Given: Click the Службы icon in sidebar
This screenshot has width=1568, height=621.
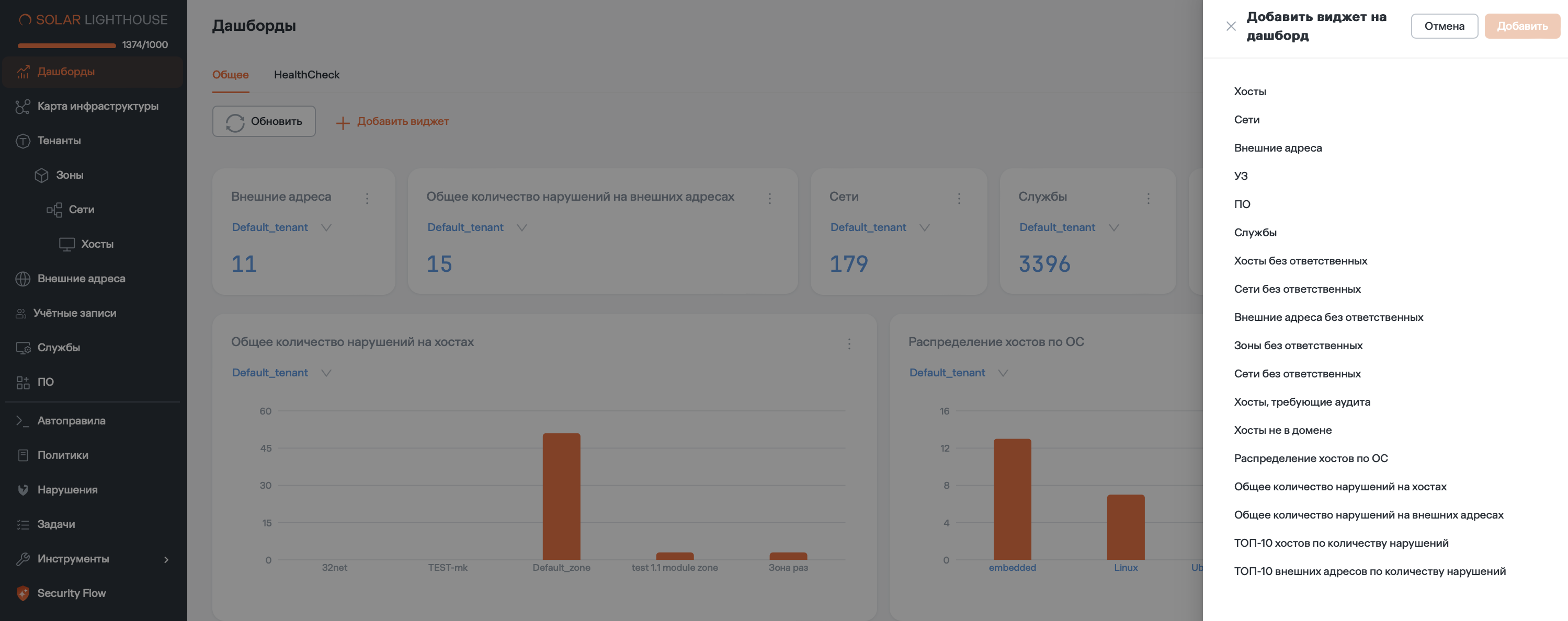Looking at the screenshot, I should [x=23, y=348].
